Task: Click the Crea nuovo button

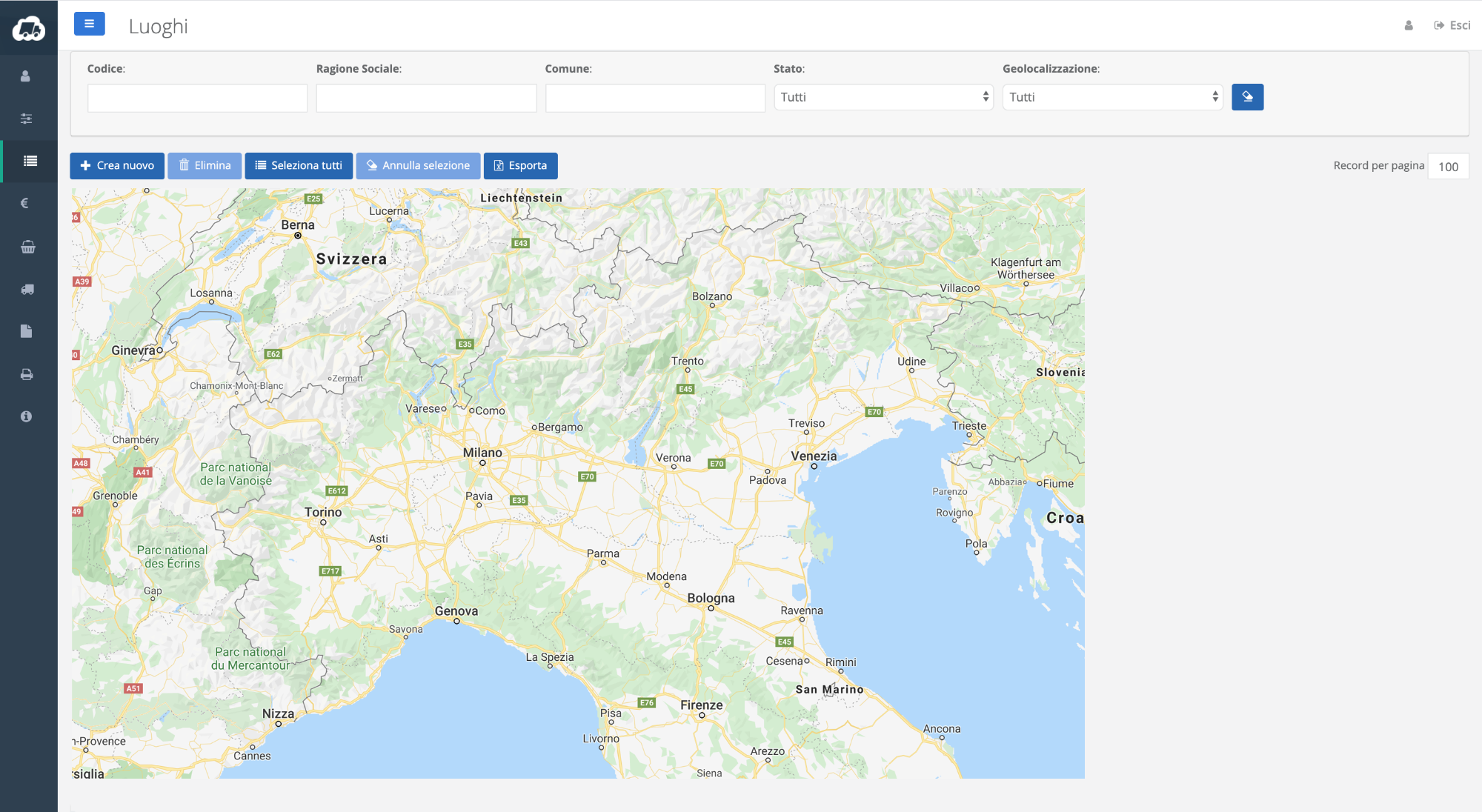Action: pyautogui.click(x=117, y=165)
